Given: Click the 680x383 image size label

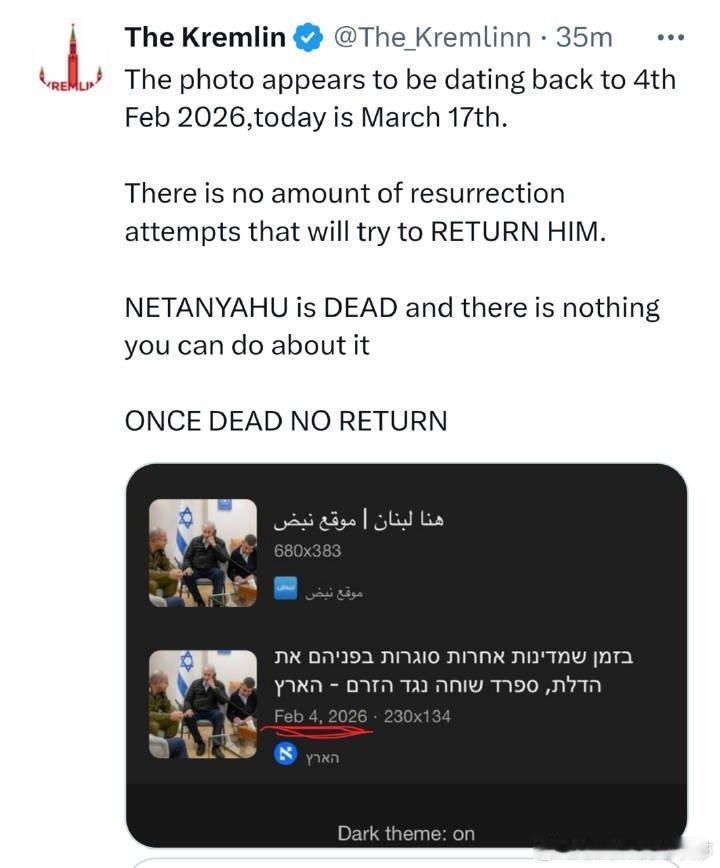Looking at the screenshot, I should (x=307, y=551).
